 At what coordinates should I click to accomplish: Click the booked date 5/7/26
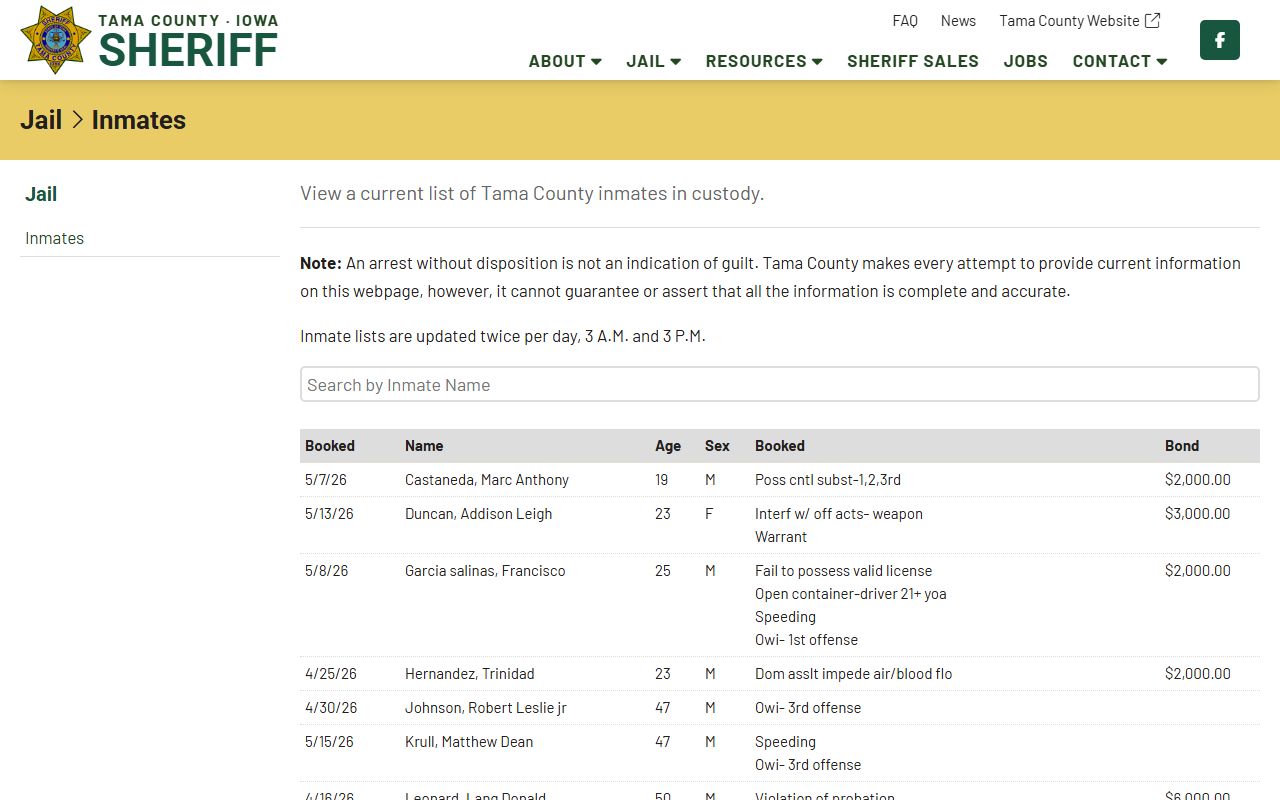(326, 480)
